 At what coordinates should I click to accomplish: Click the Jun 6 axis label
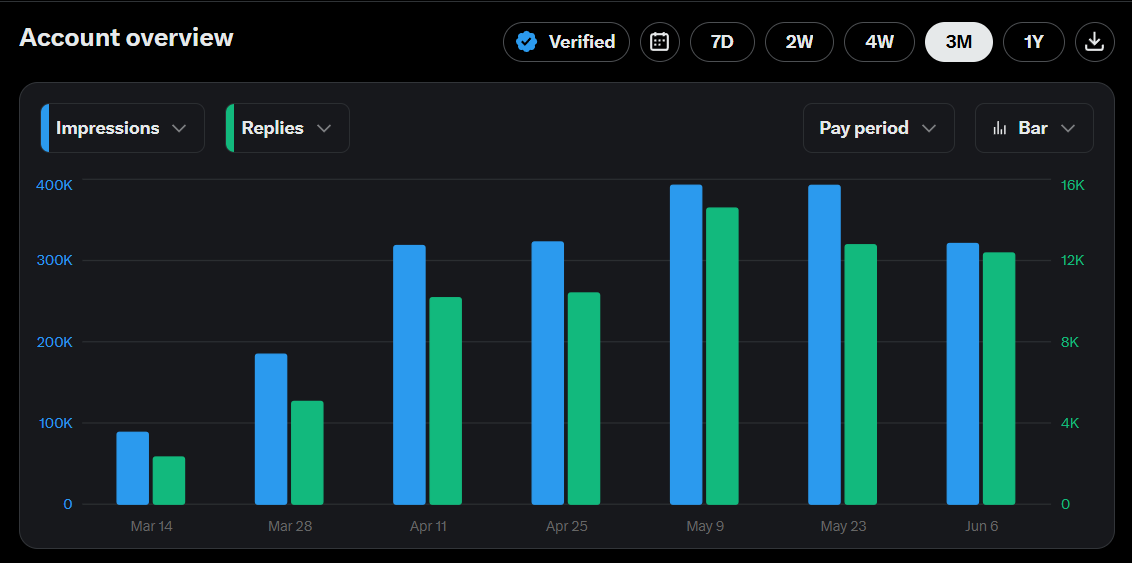tap(982, 526)
